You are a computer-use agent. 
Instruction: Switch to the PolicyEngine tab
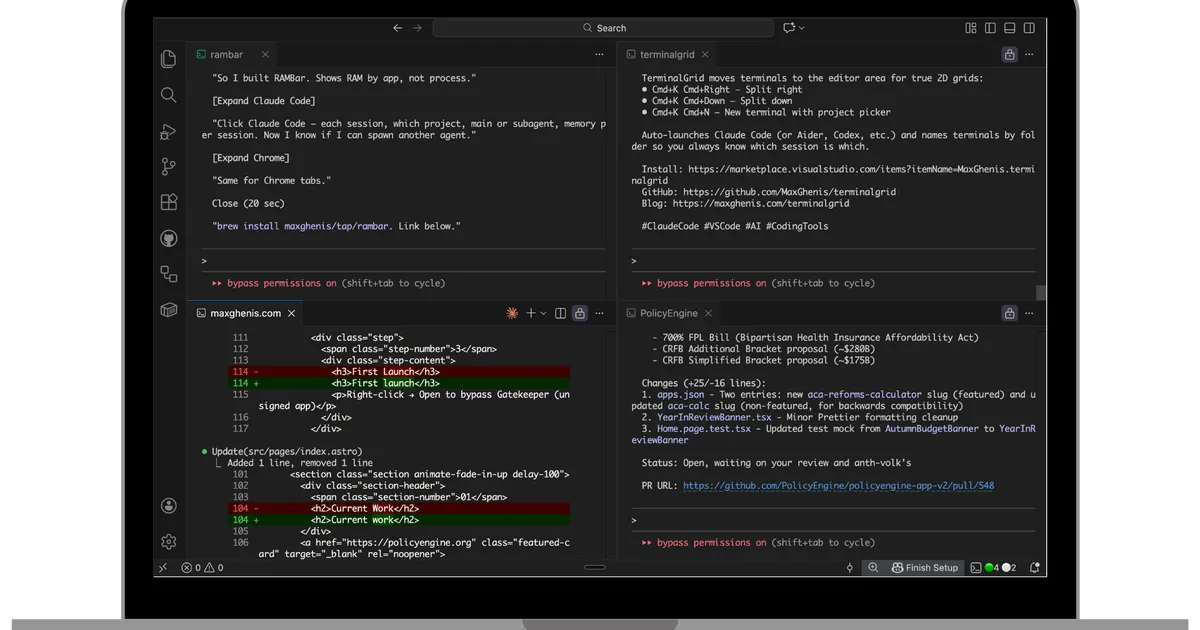tap(668, 313)
